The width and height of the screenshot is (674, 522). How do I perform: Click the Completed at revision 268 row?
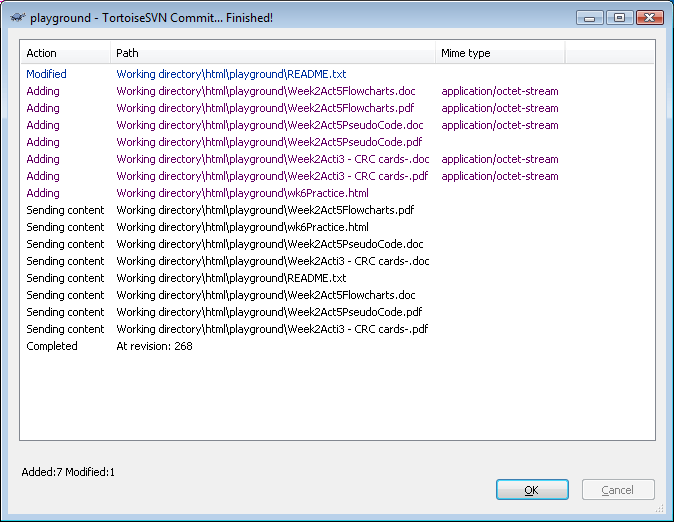(154, 346)
